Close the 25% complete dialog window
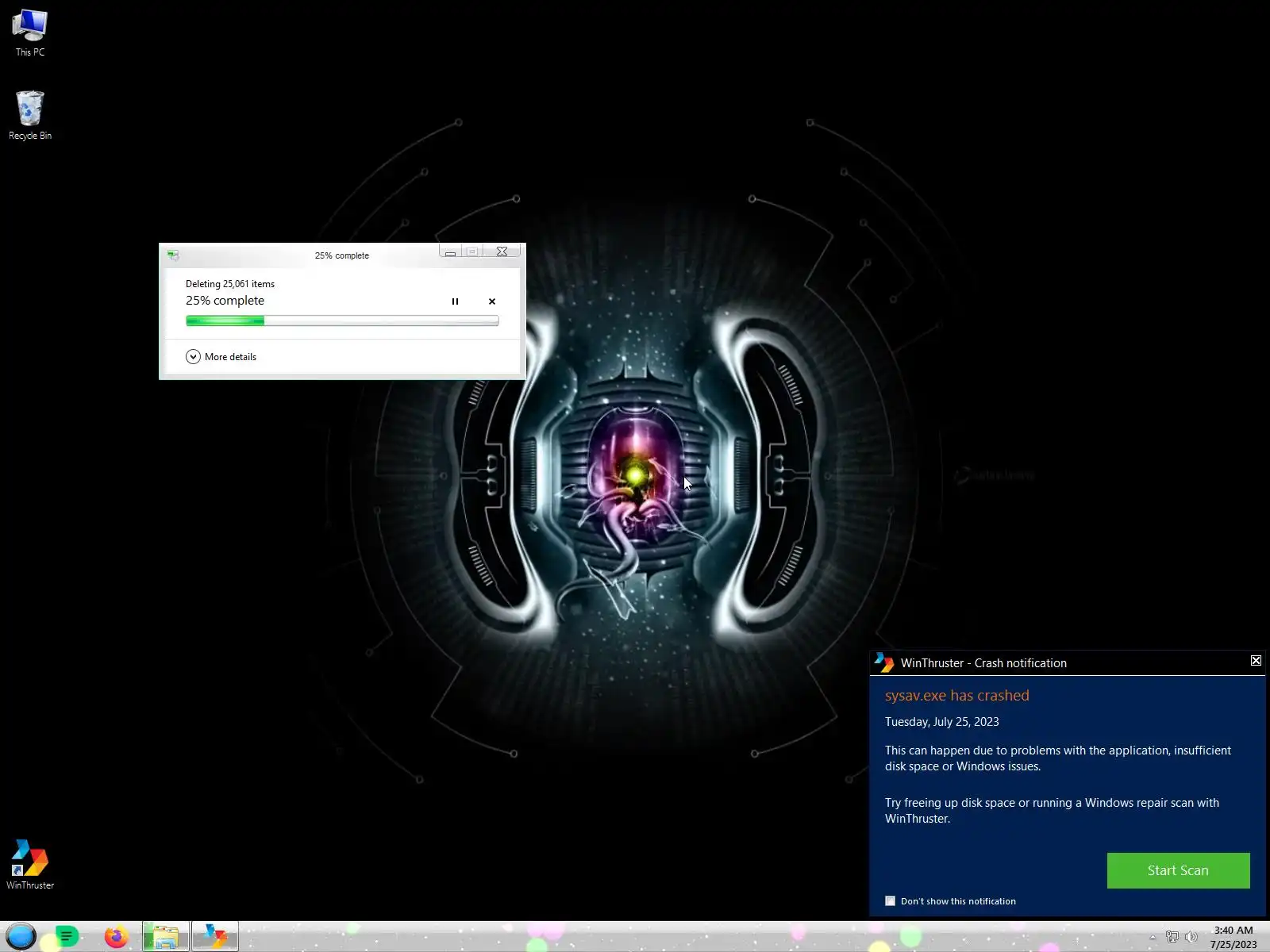The width and height of the screenshot is (1270, 952). click(x=502, y=251)
